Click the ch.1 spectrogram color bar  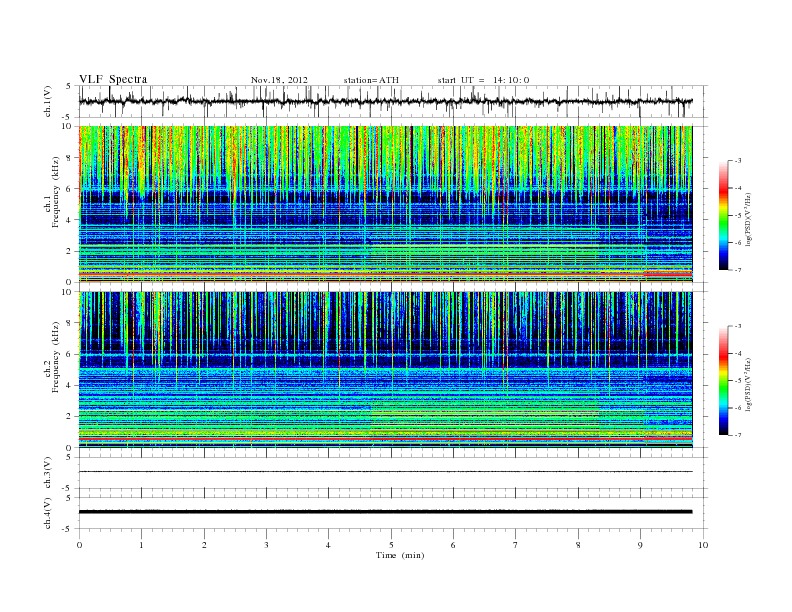pyautogui.click(x=723, y=215)
